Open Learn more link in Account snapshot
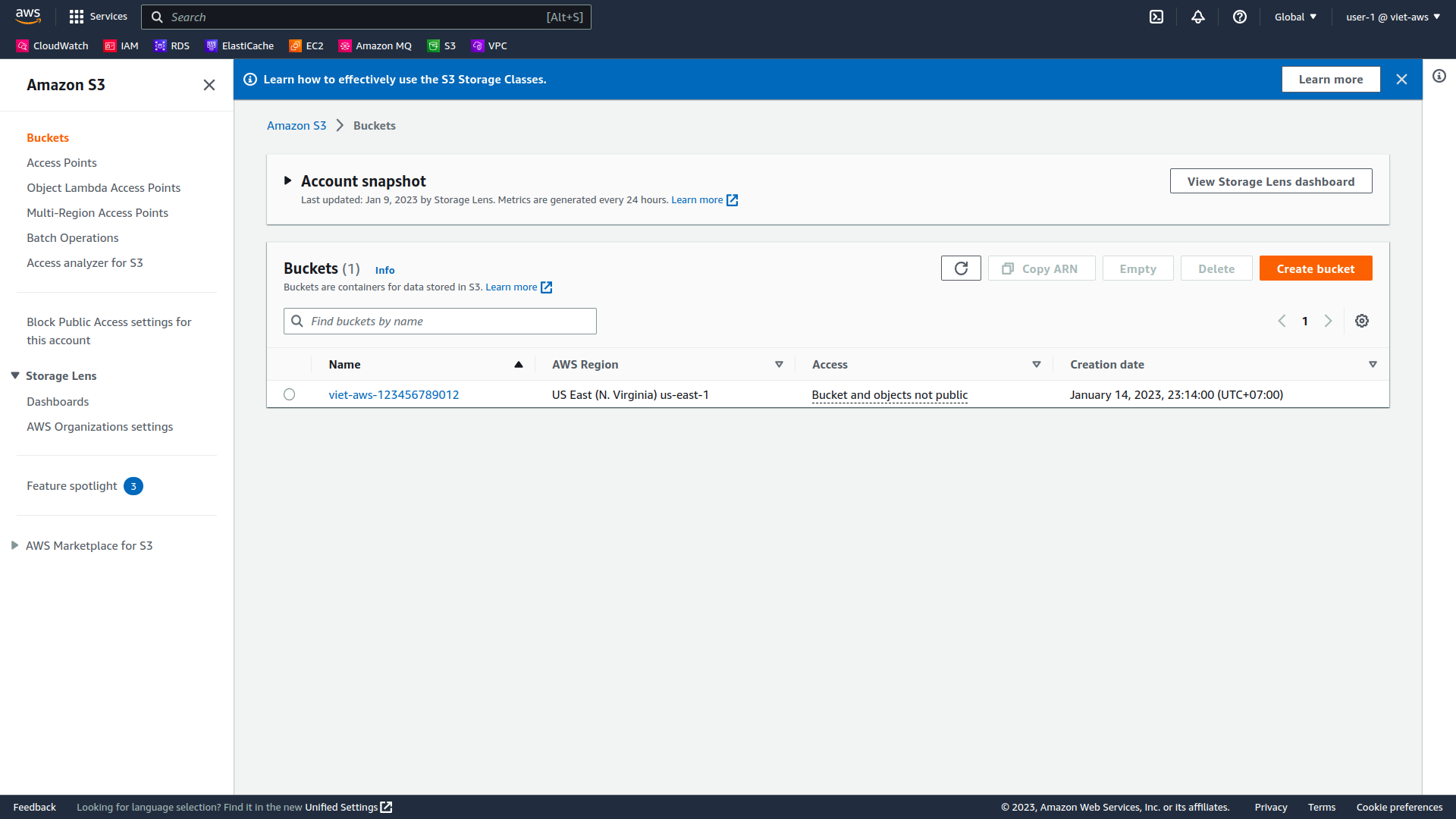Screen dimensions: 1456x819 tap(704, 200)
